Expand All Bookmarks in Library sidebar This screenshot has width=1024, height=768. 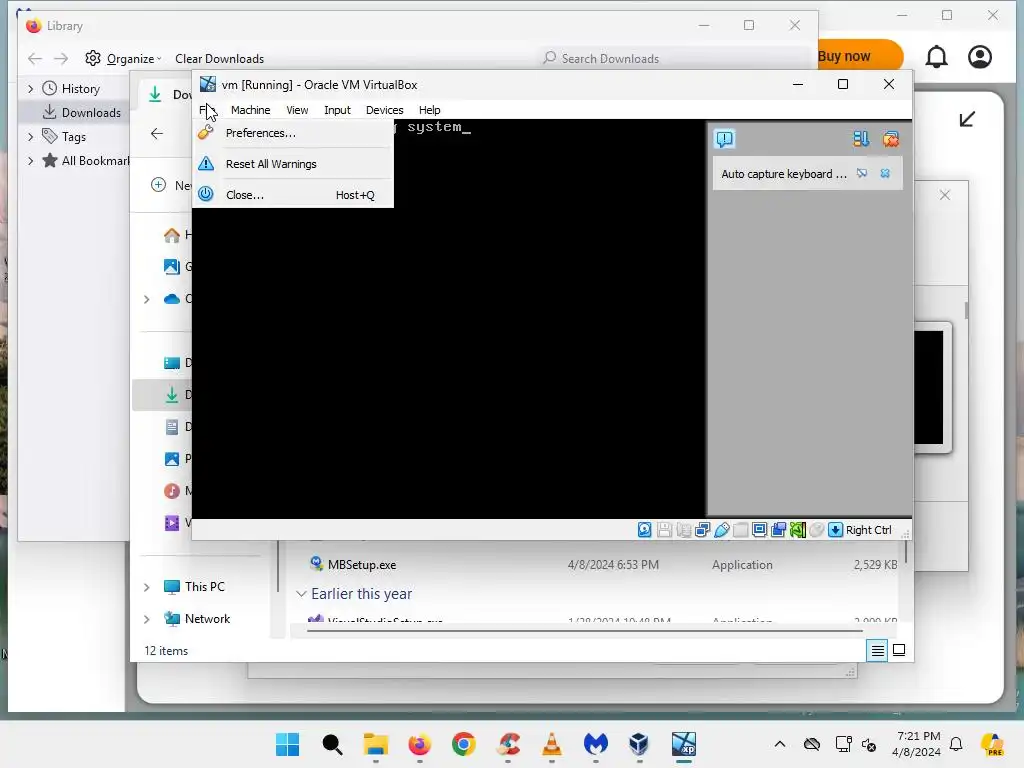tap(31, 161)
